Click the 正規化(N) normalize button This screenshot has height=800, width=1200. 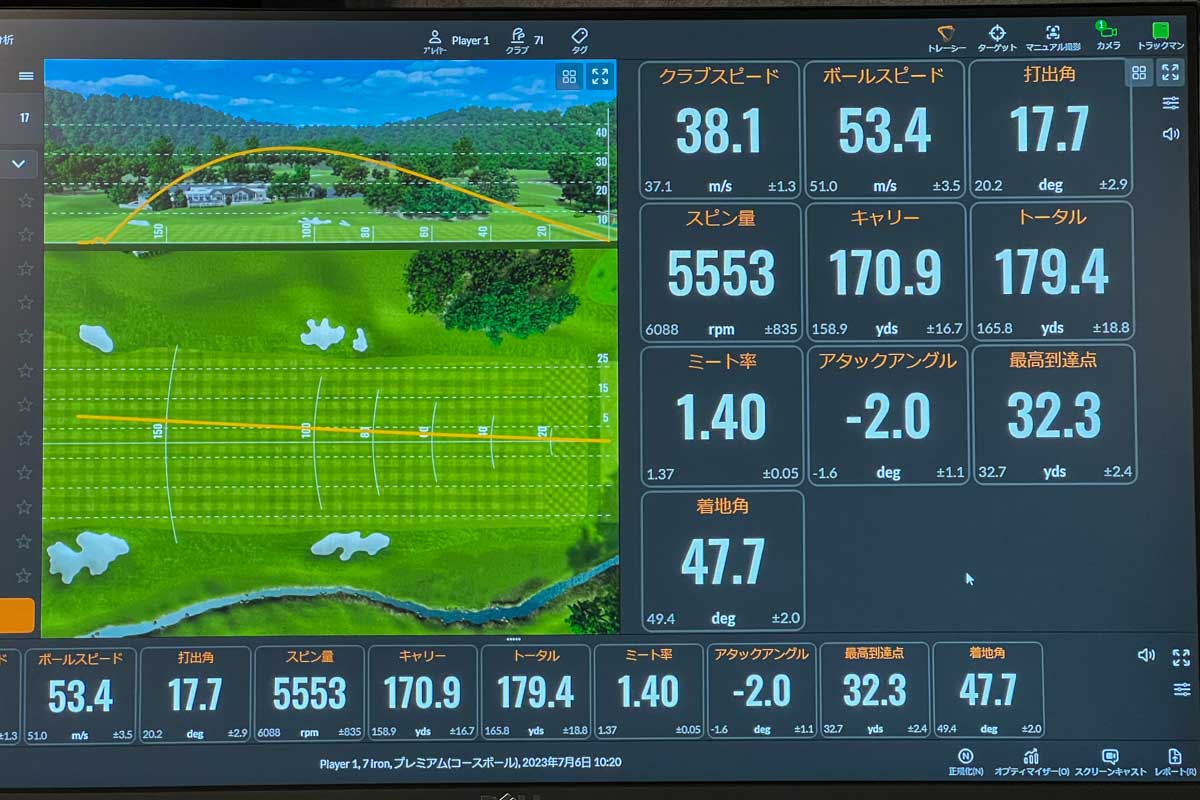[x=965, y=762]
